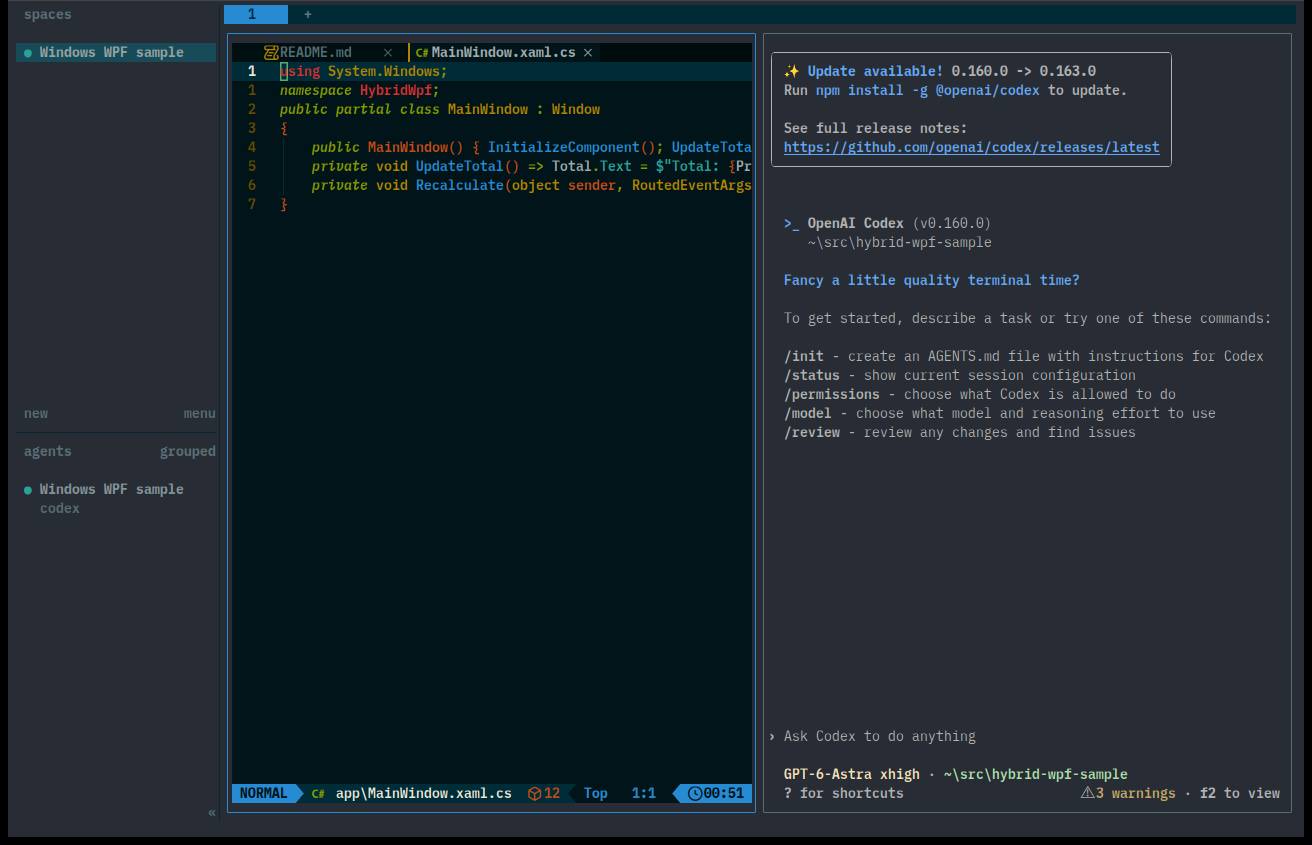Select the MainWindow.xaml.cs editor tab
1312x845 pixels.
pyautogui.click(x=503, y=52)
